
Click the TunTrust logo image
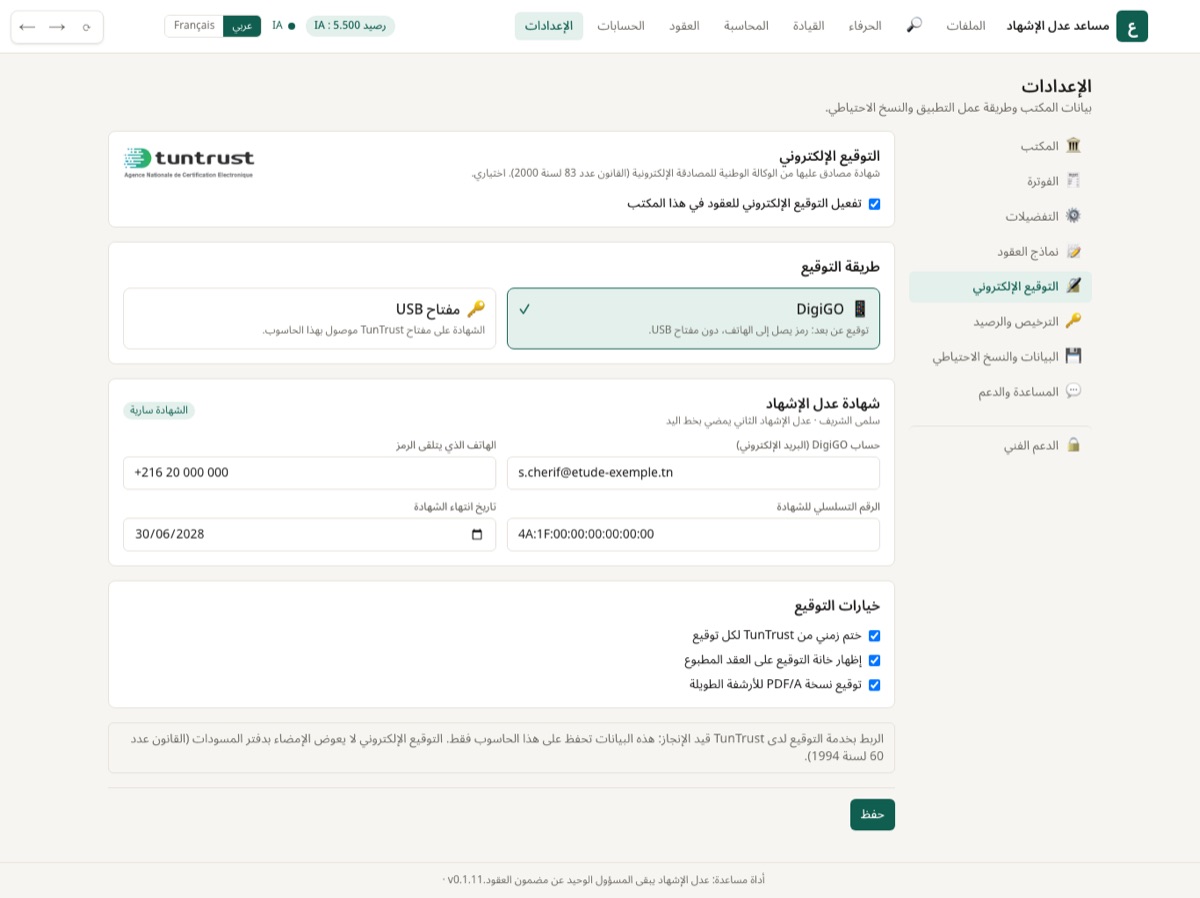coord(189,163)
